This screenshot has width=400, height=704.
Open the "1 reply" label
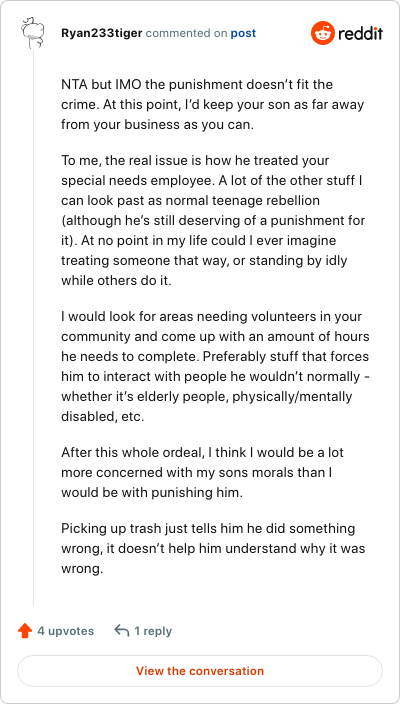tap(153, 631)
